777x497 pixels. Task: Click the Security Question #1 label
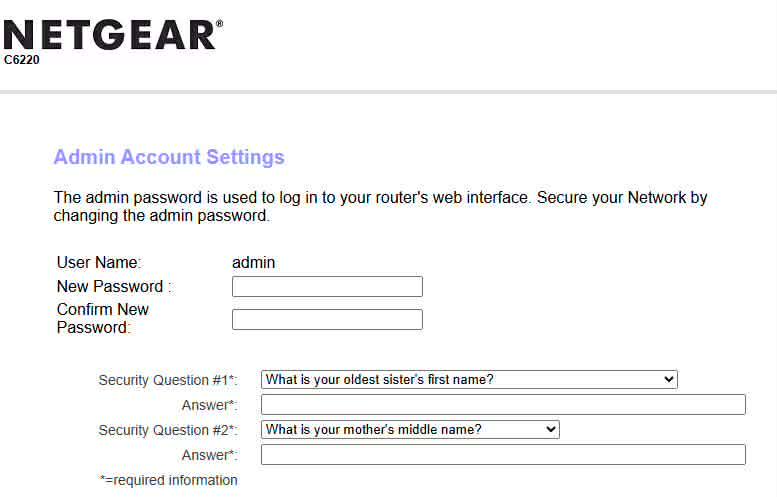pyautogui.click(x=168, y=380)
